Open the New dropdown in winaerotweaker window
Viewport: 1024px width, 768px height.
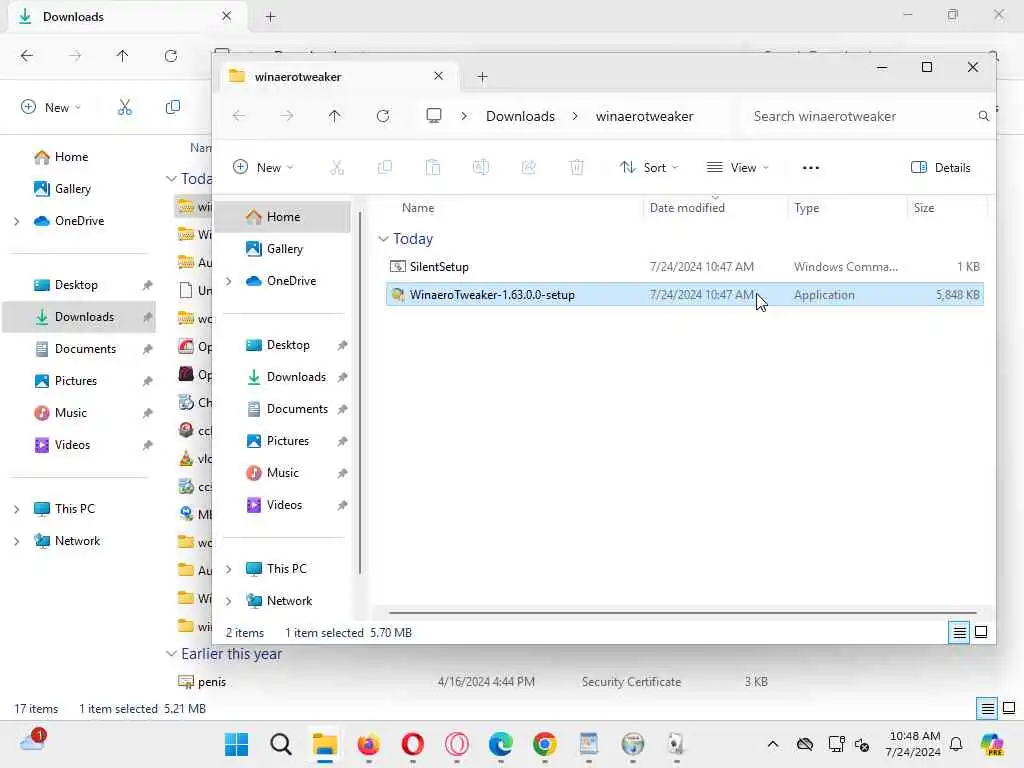(264, 168)
